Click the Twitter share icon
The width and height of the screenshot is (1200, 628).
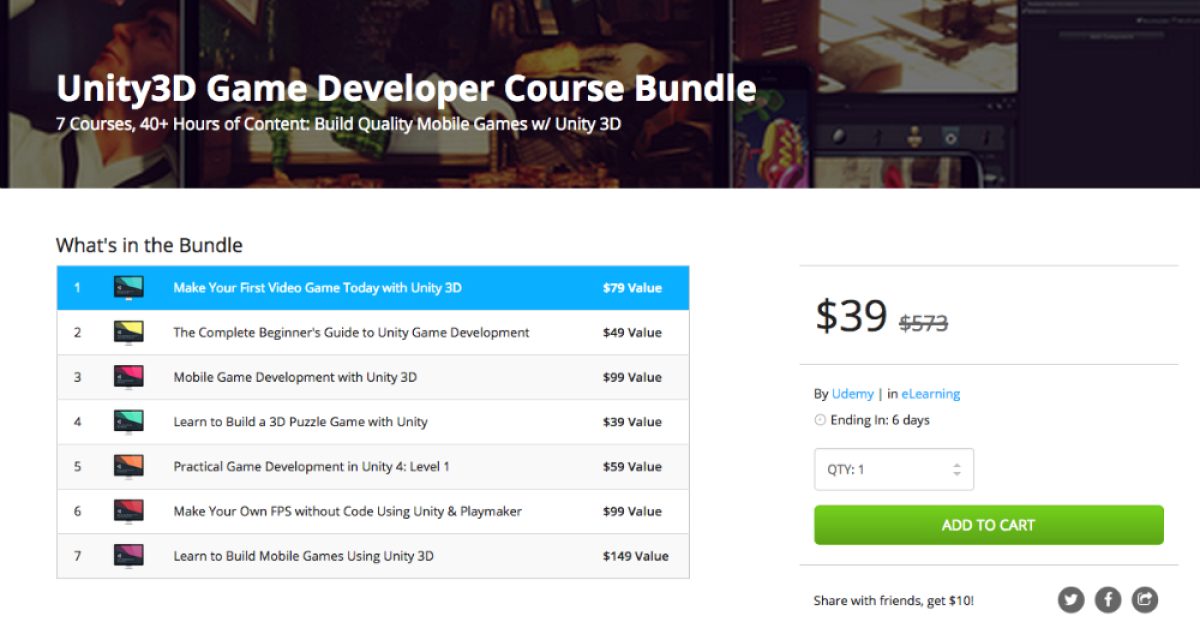click(1071, 600)
